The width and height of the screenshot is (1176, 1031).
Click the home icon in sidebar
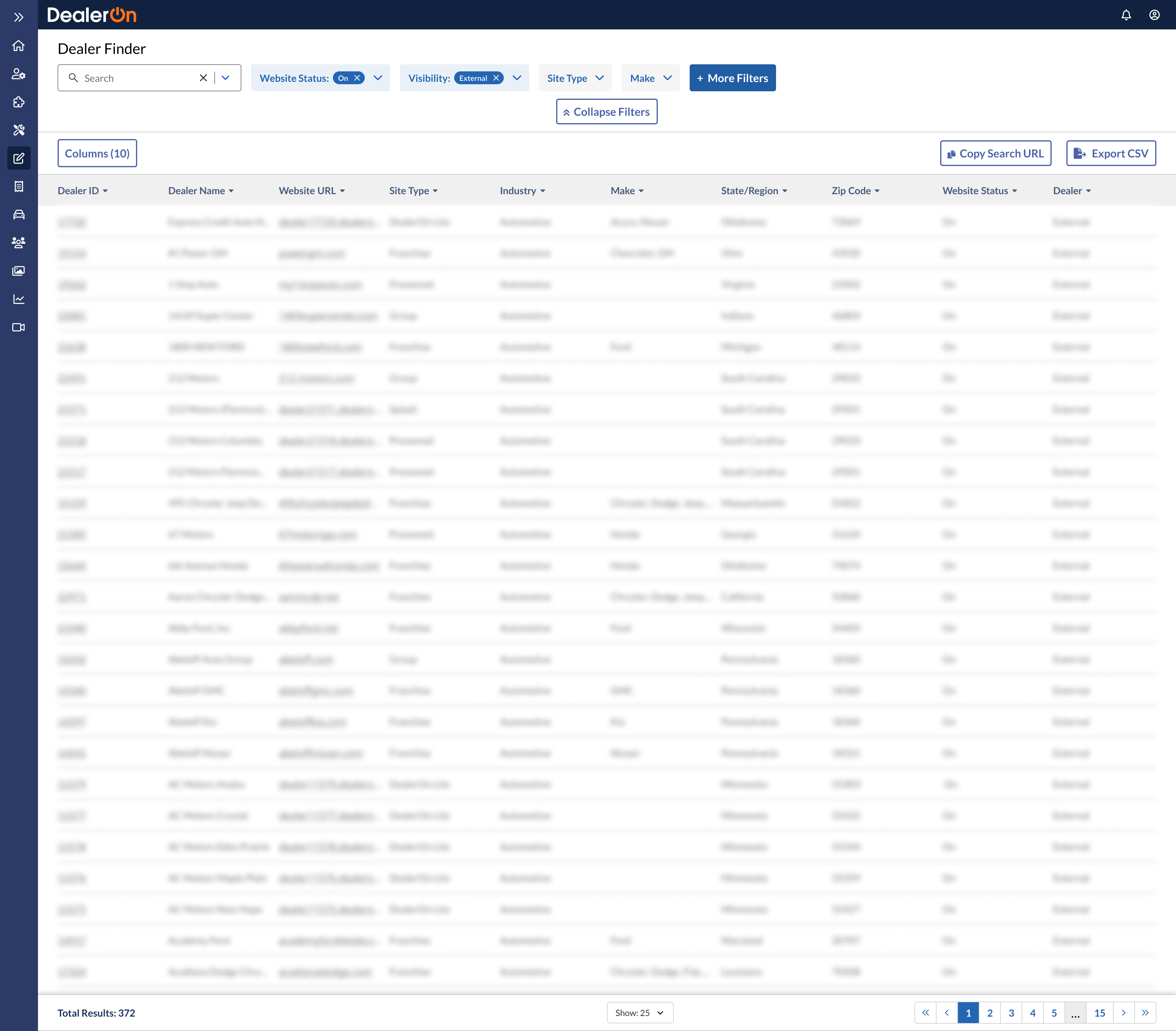tap(18, 45)
